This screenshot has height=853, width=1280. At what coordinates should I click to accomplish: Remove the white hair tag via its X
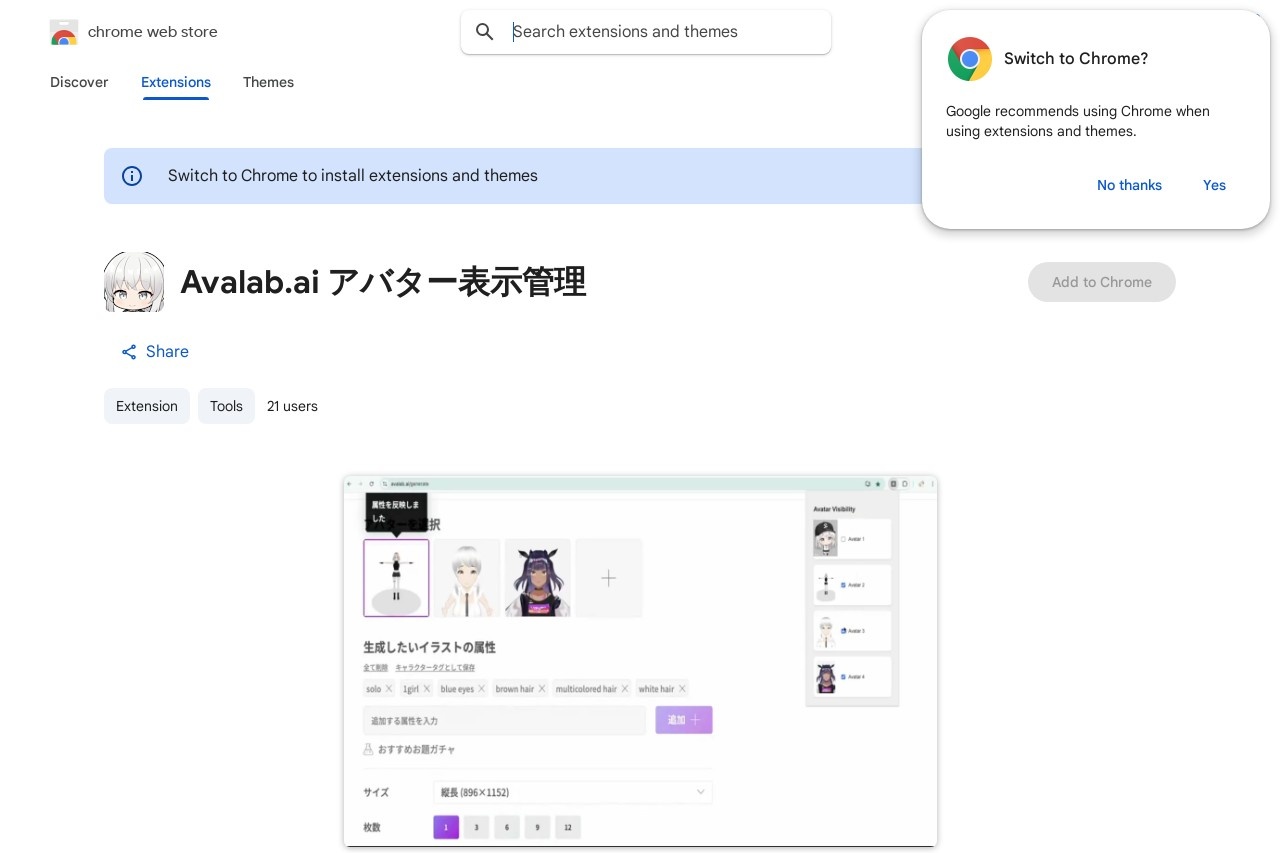pos(682,689)
